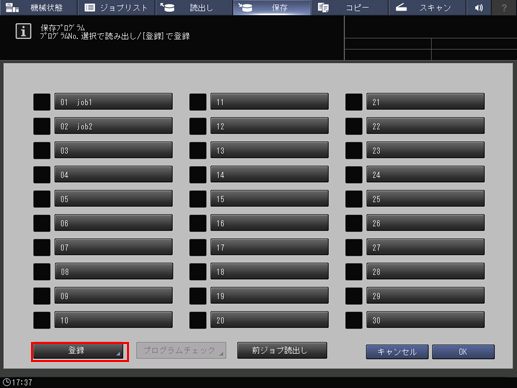Choose program slot 23

click(x=425, y=150)
